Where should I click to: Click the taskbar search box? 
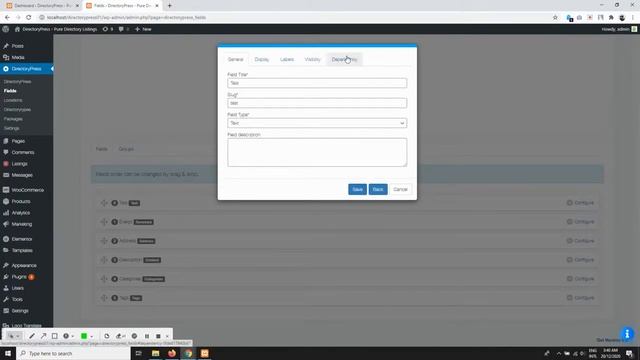73,353
